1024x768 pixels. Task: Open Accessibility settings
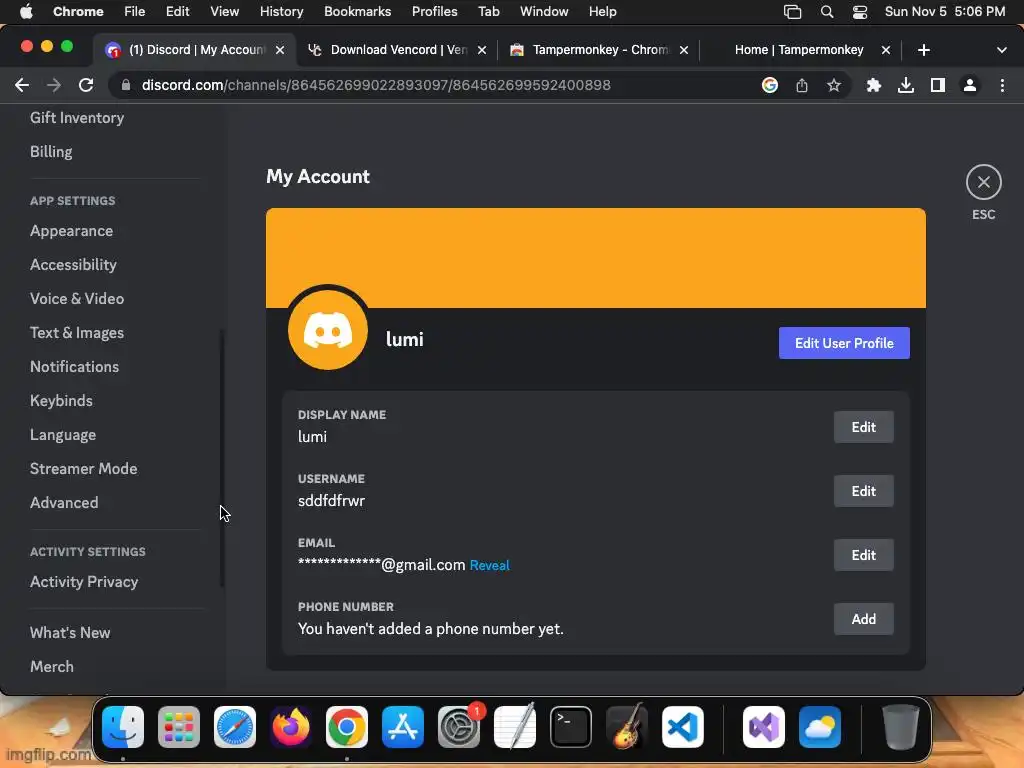[73, 264]
